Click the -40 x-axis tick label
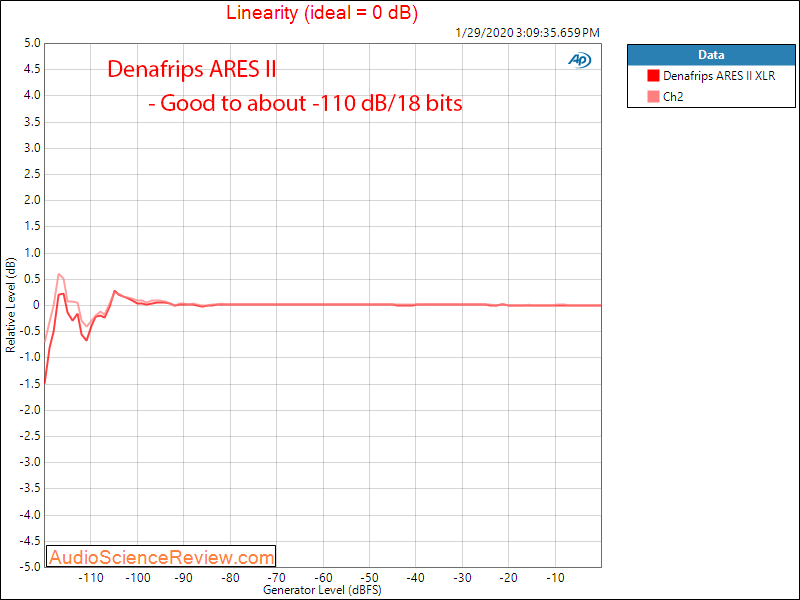This screenshot has height=600, width=800. [416, 578]
